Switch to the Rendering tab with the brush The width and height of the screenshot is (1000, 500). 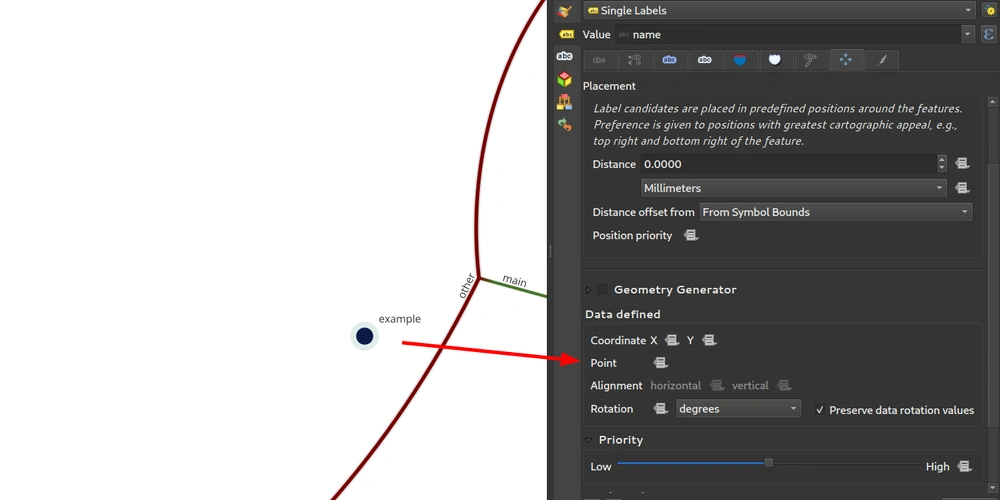(881, 60)
